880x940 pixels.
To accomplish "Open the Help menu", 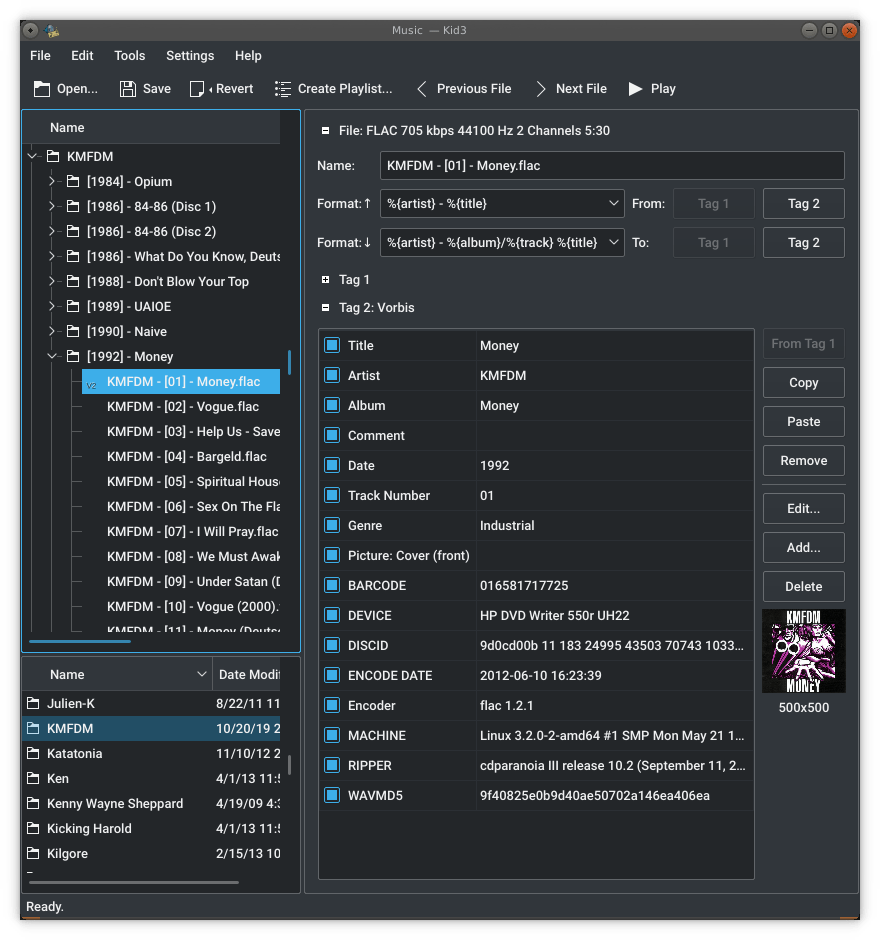I will 248,56.
